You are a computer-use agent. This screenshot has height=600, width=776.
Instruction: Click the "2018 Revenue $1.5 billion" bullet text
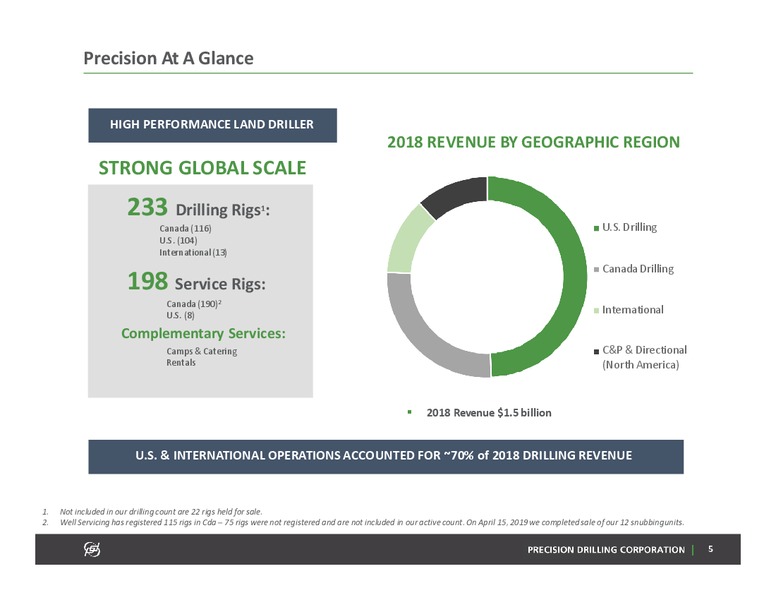click(489, 413)
